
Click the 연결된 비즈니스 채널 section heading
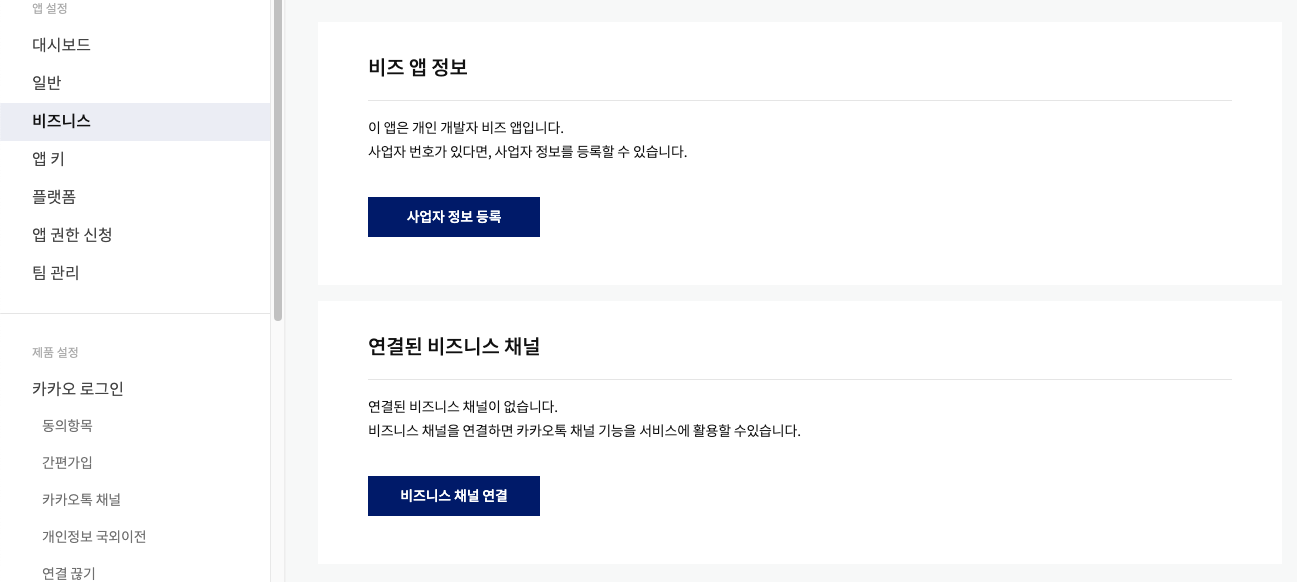tap(454, 347)
